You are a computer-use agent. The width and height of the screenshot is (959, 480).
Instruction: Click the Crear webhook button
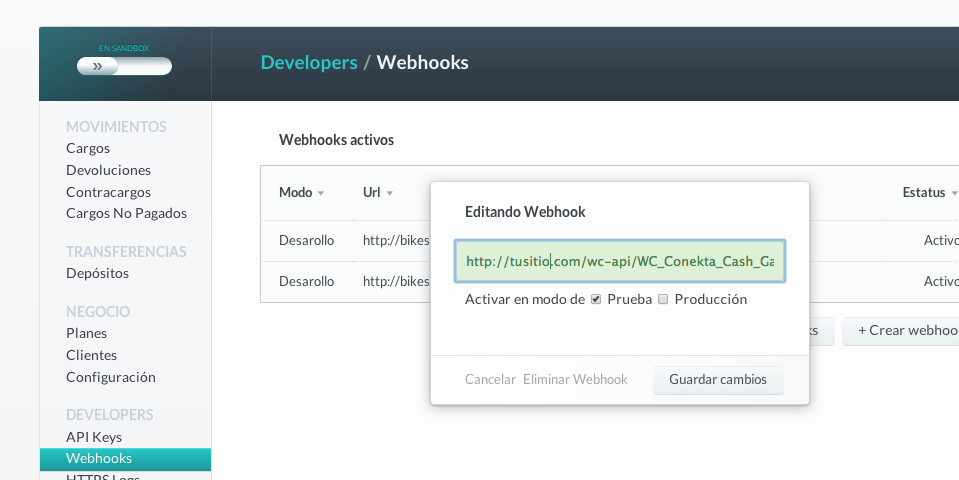coord(900,331)
